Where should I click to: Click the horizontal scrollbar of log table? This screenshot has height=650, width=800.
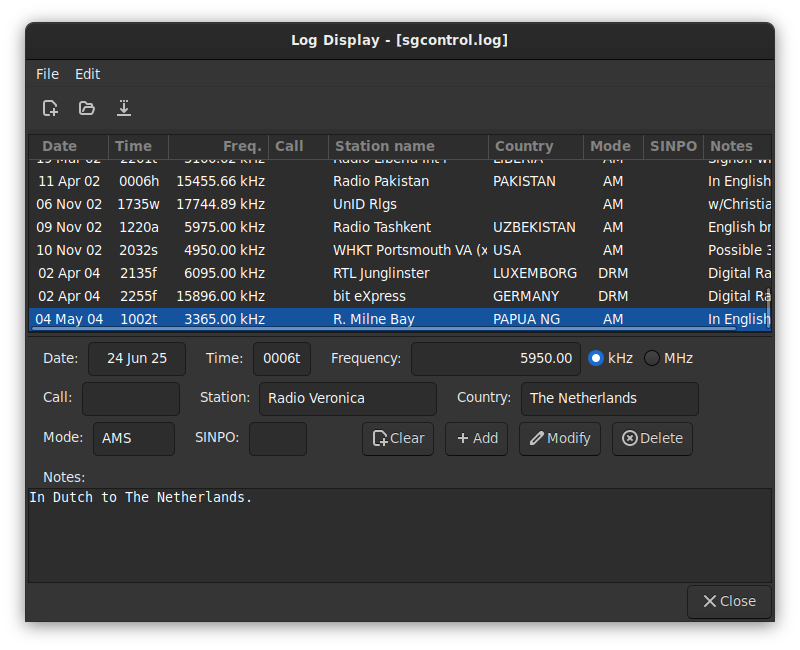(x=384, y=329)
